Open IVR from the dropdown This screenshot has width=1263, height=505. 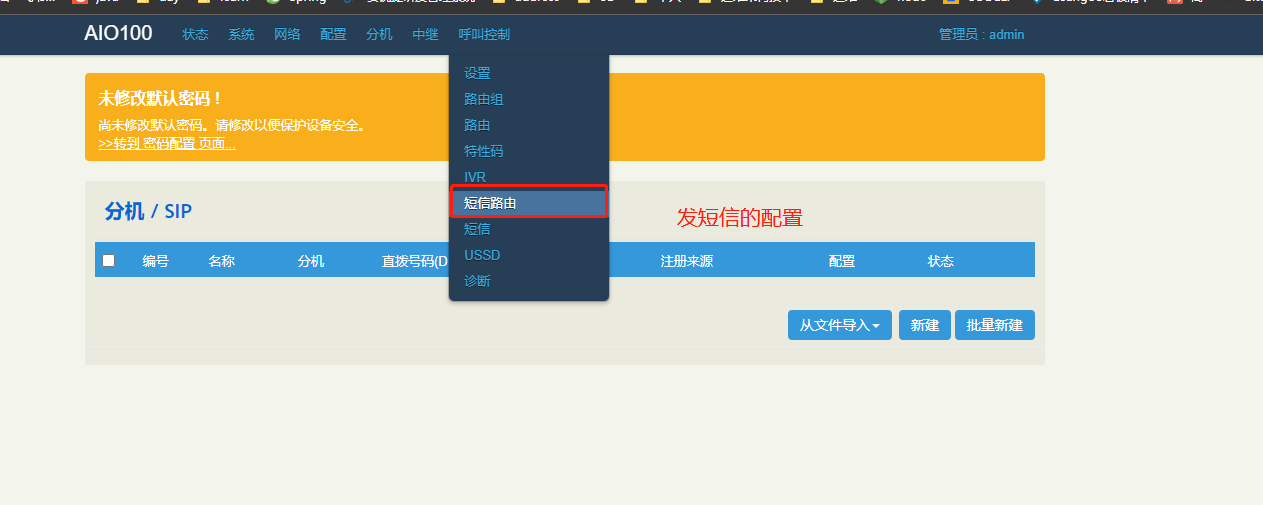529,177
